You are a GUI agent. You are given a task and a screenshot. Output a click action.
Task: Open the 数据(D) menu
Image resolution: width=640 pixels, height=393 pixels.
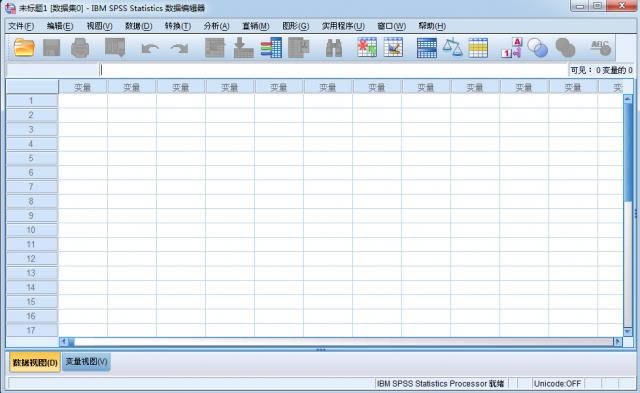click(x=138, y=26)
